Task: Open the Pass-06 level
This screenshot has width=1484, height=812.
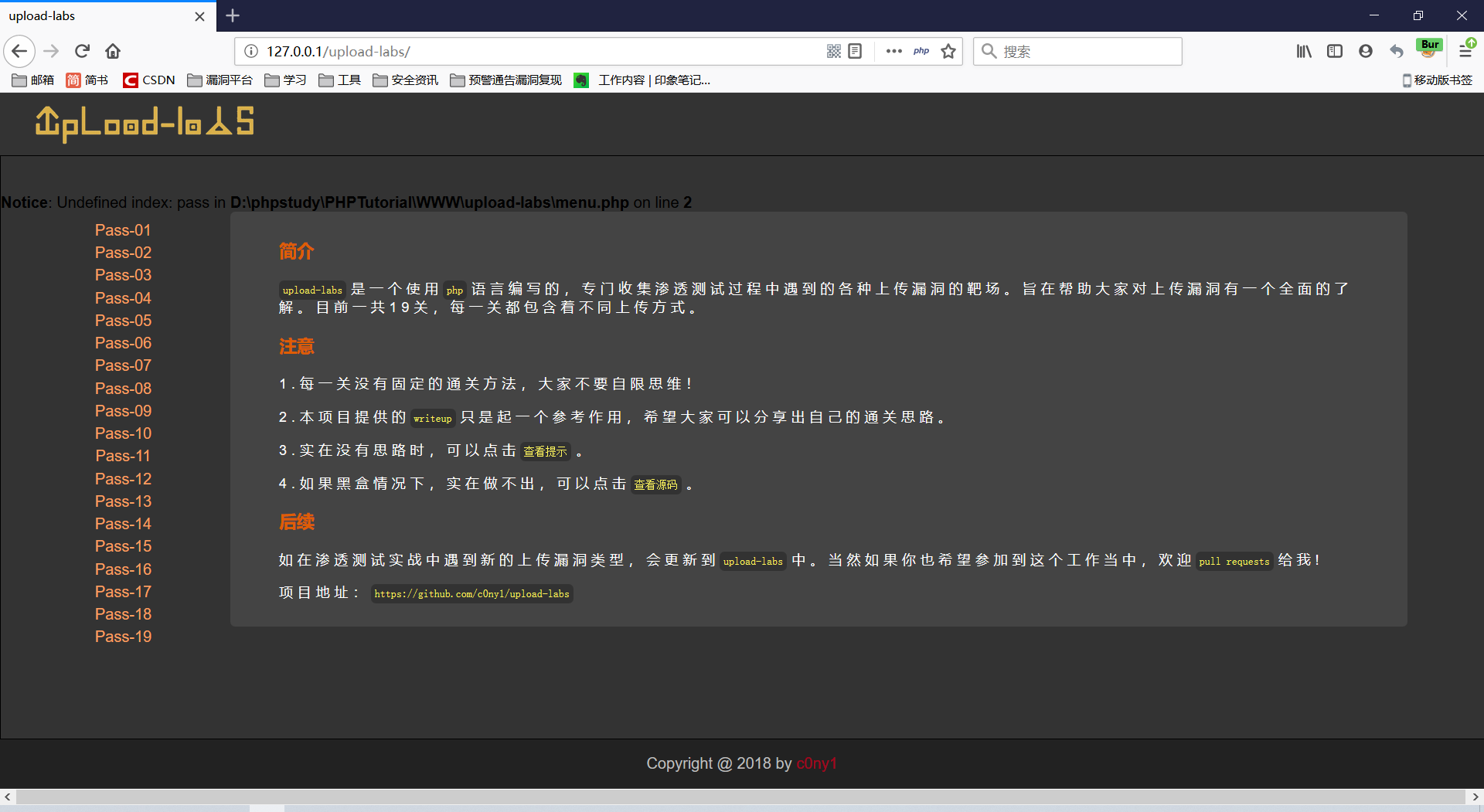Action: [123, 343]
